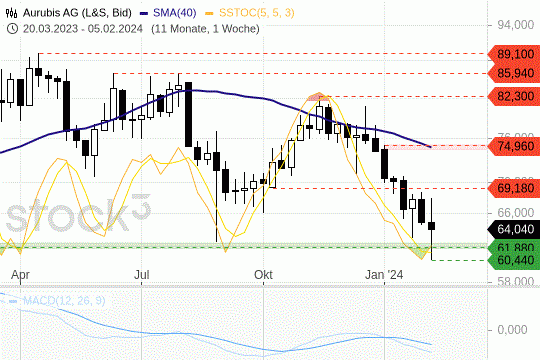The width and height of the screenshot is (540, 360).
Task: Click the Jan '24 time axis label
Action: coord(384,275)
